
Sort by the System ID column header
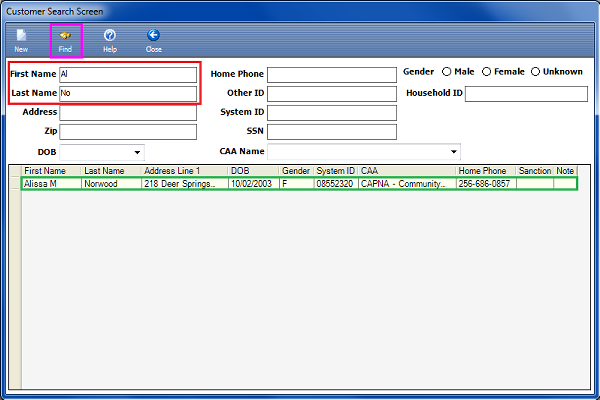click(x=335, y=171)
